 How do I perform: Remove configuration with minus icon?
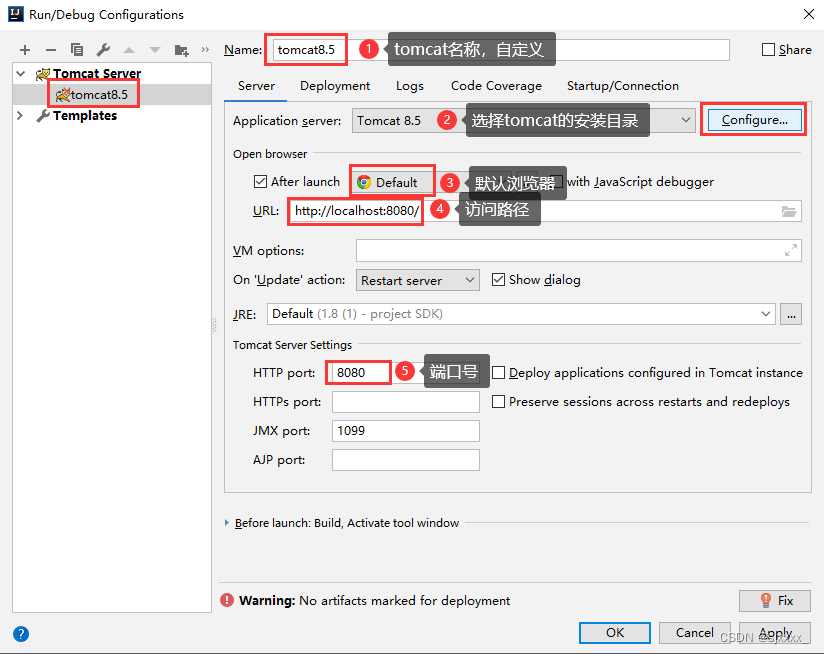click(x=51, y=50)
